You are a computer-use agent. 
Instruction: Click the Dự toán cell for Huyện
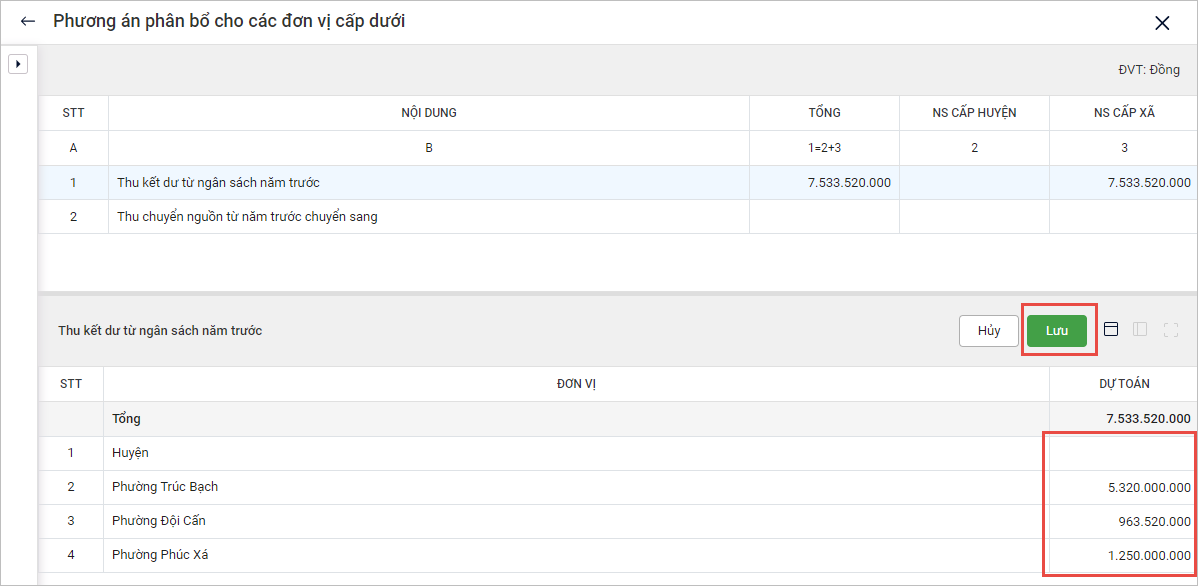(x=1122, y=453)
